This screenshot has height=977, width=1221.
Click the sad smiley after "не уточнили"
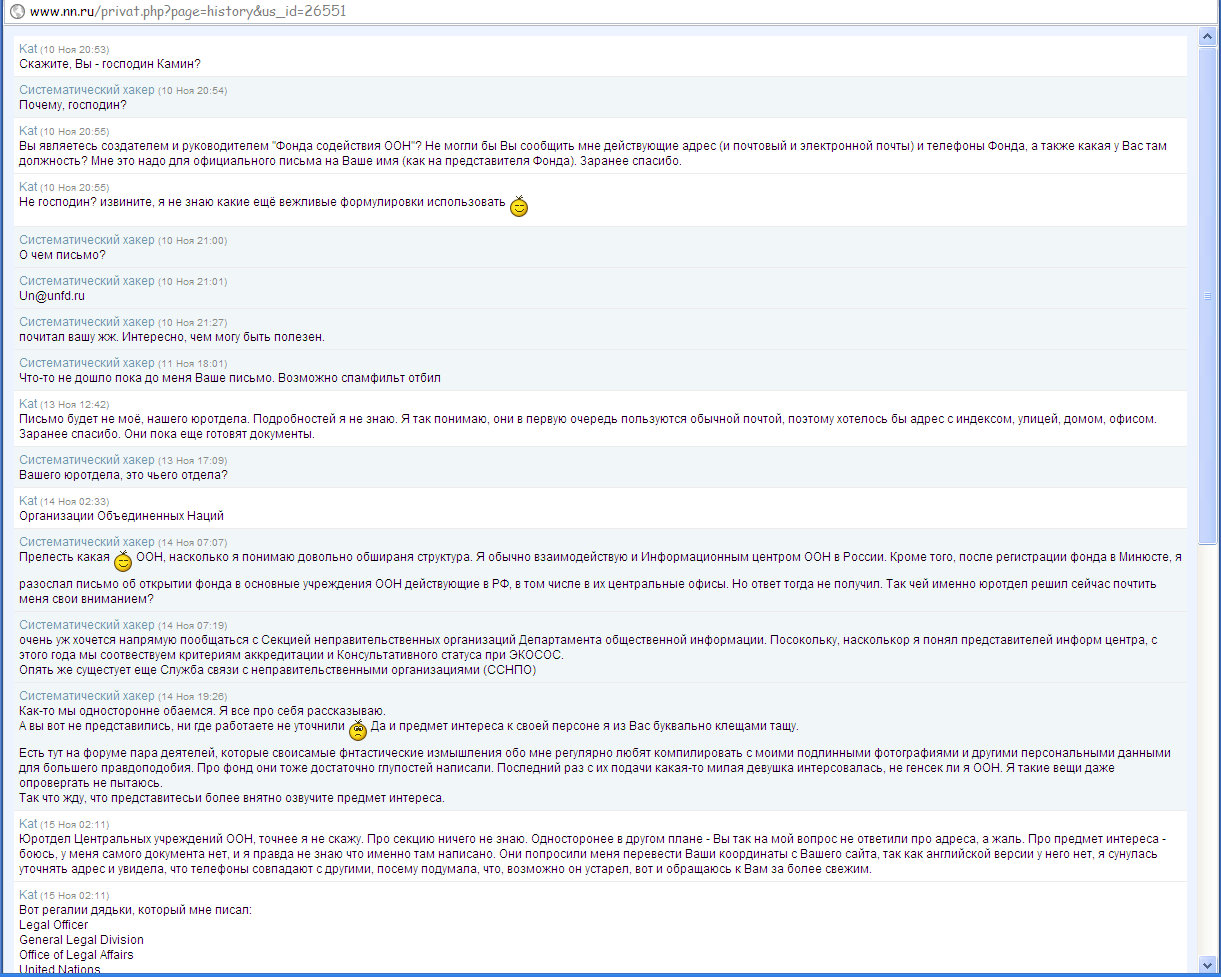tap(358, 730)
